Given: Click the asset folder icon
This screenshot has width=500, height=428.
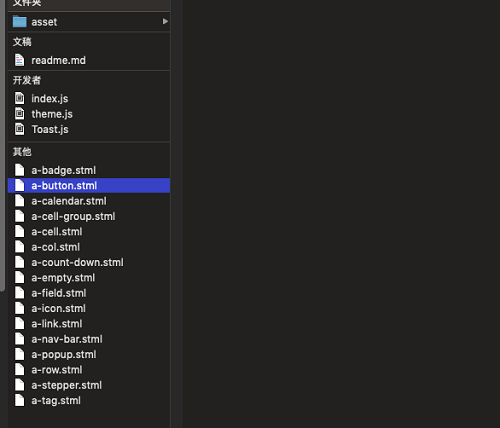Looking at the screenshot, I should tap(20, 22).
